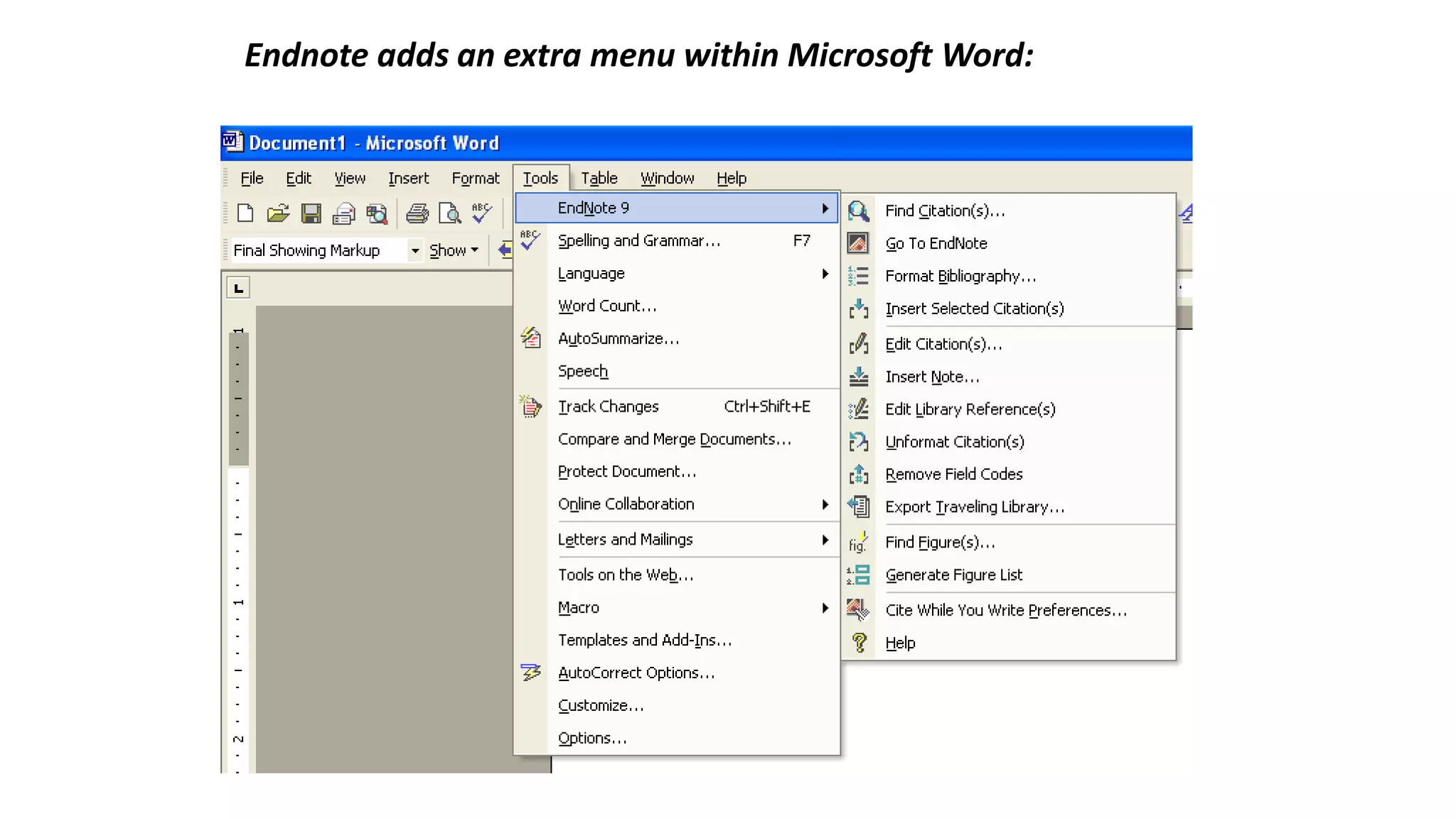This screenshot has height=819, width=1456.
Task: Open Customize from Tools menu
Action: (x=676, y=705)
